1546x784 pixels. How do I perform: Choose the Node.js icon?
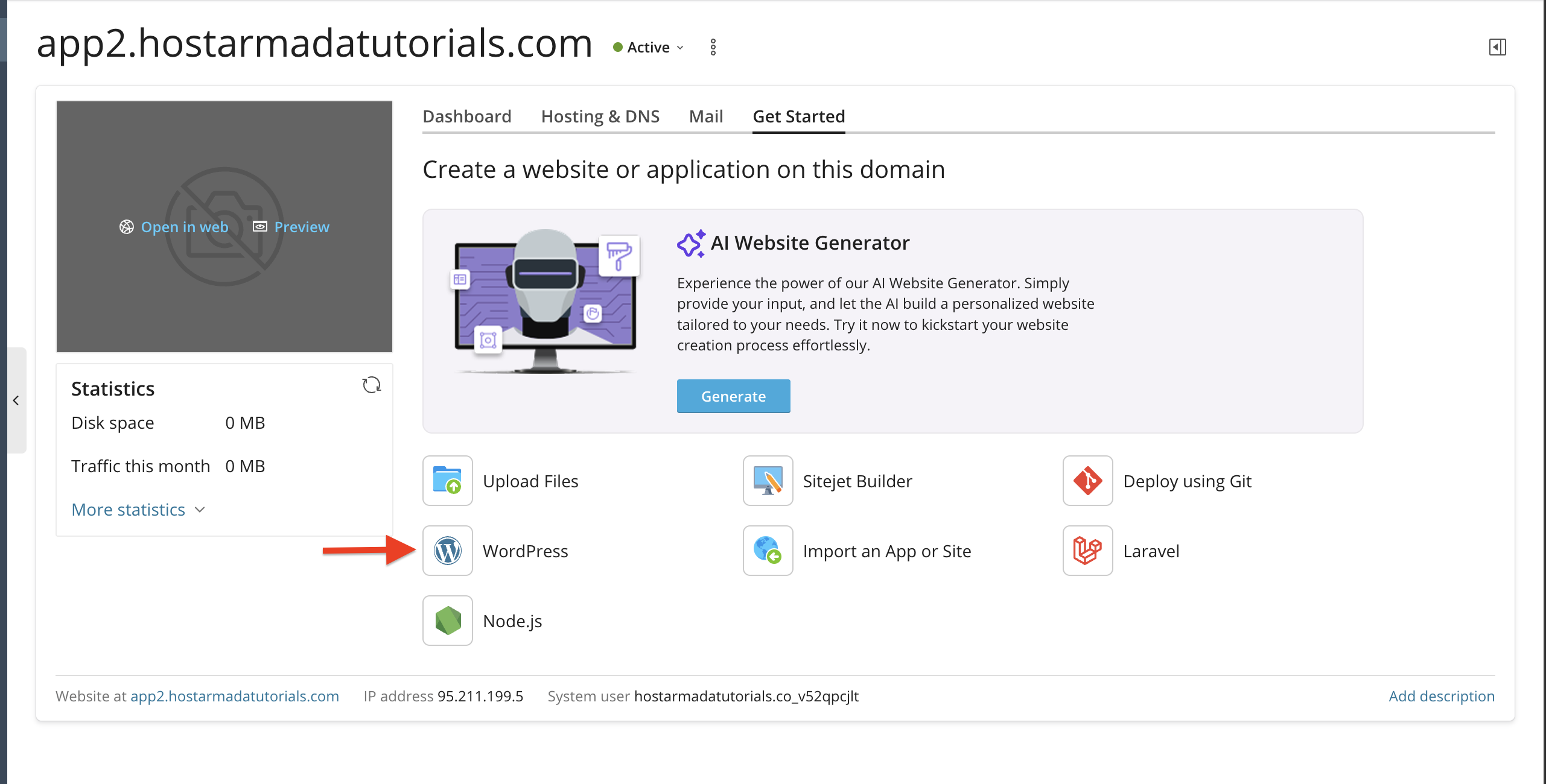click(448, 621)
